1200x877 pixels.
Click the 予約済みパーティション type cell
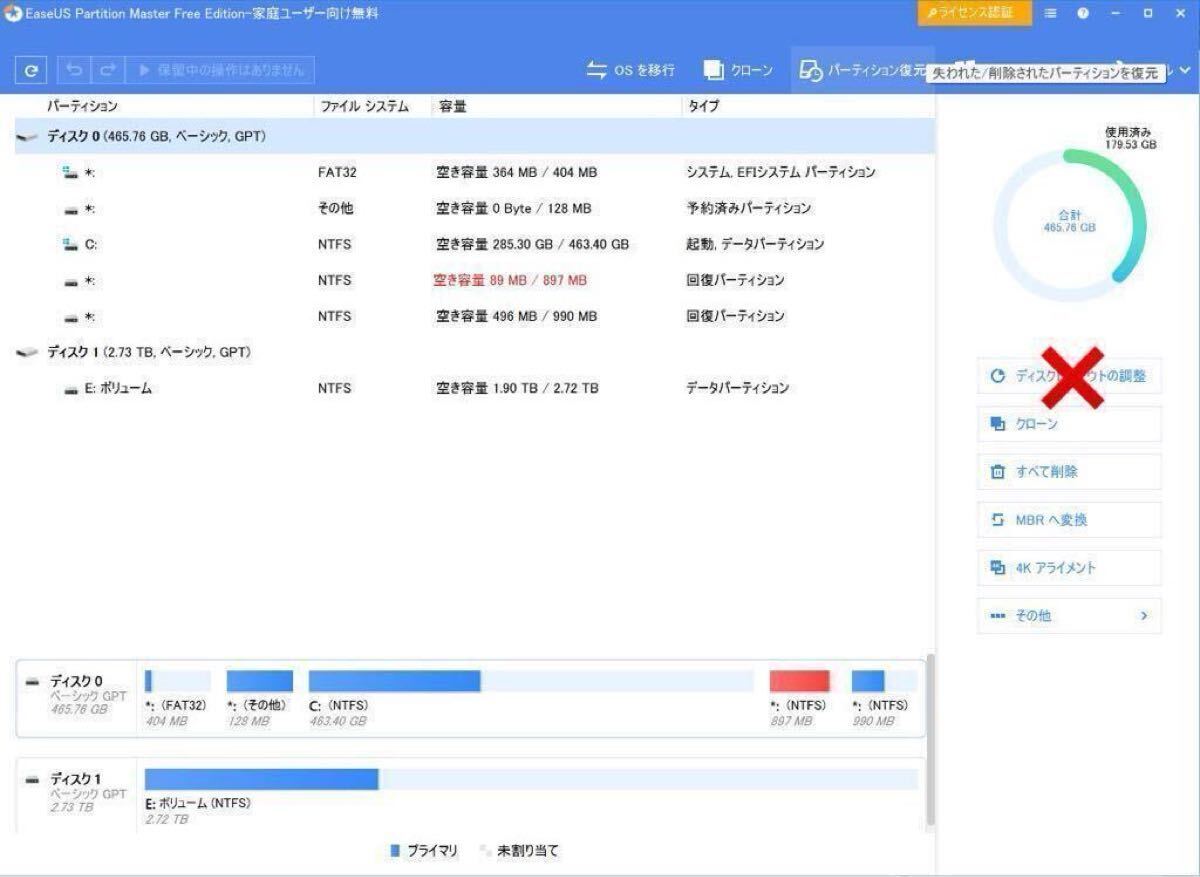[x=748, y=208]
